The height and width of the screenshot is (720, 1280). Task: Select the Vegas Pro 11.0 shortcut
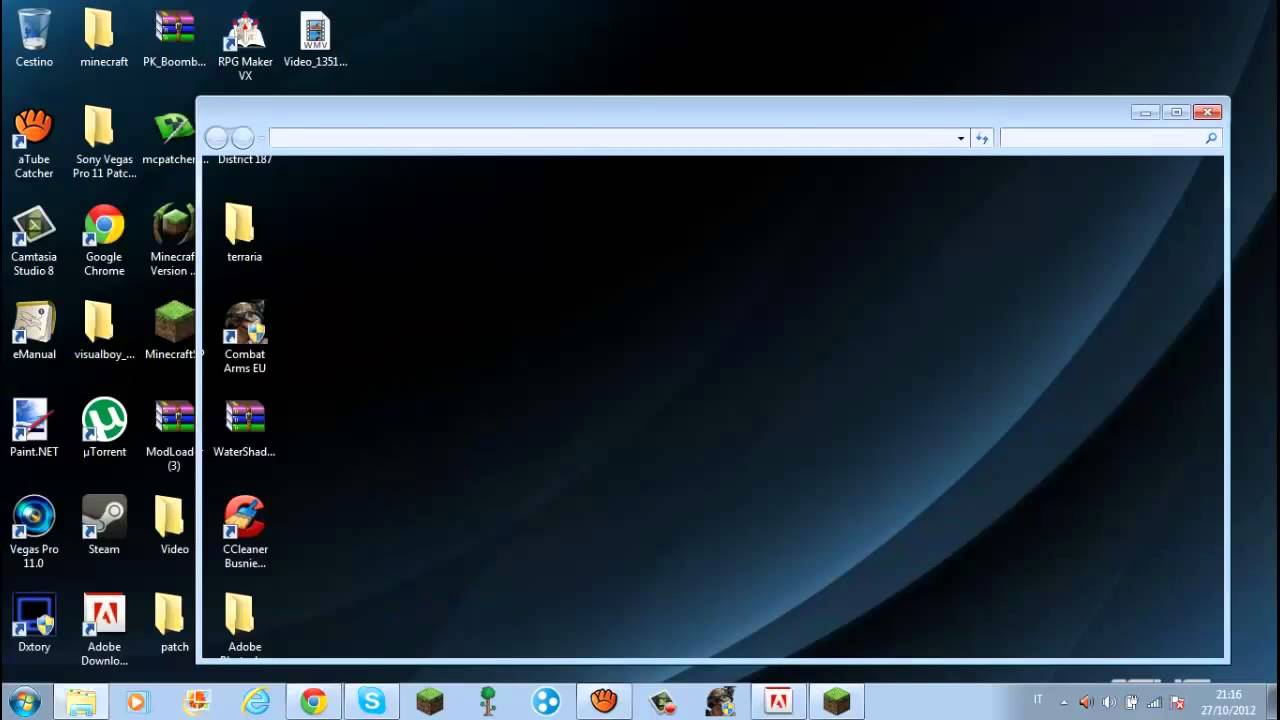tap(34, 532)
